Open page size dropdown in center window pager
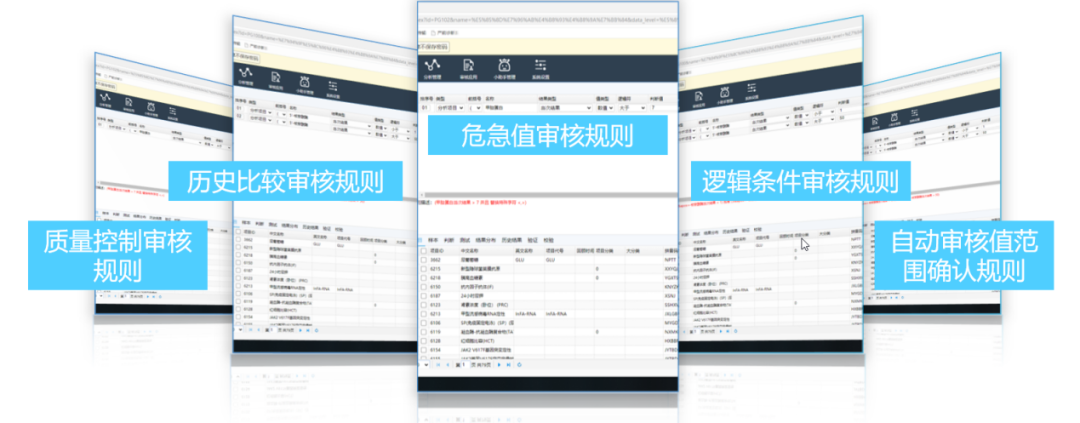The image size is (1080, 423). tap(424, 364)
